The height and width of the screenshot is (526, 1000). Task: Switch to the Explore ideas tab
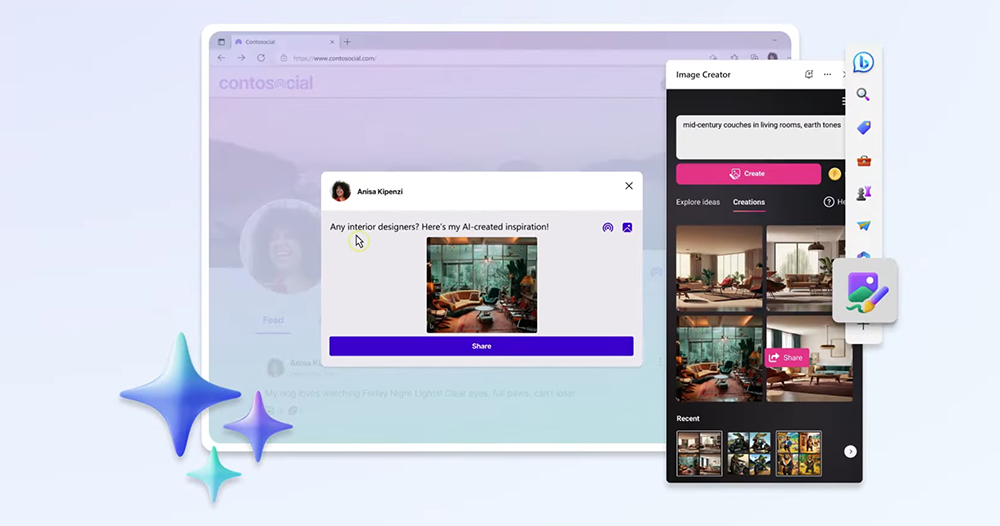tap(698, 202)
